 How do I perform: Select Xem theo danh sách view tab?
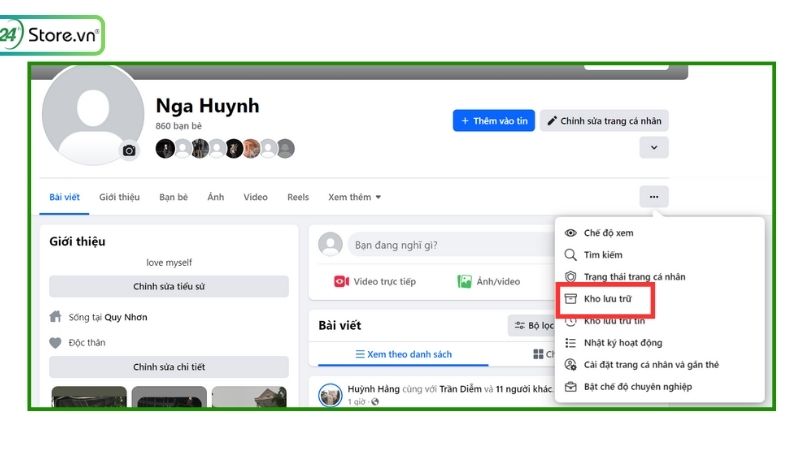point(403,354)
